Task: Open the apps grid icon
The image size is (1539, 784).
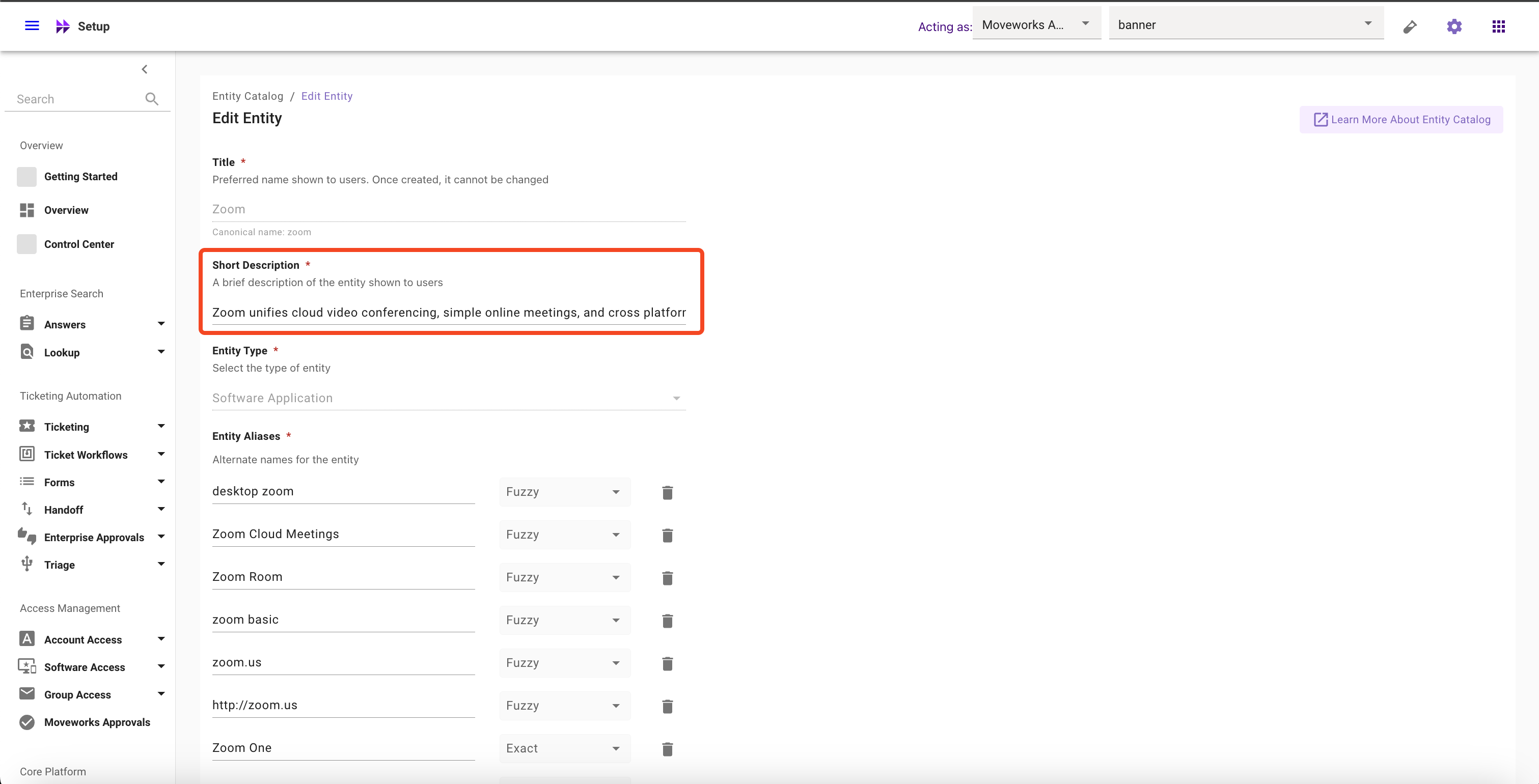Action: click(x=1498, y=26)
